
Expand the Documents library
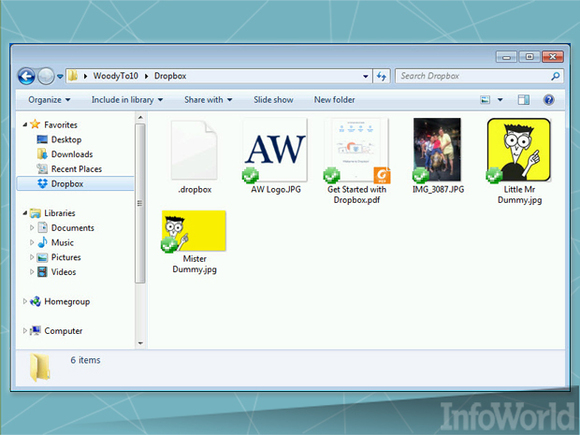pos(32,227)
